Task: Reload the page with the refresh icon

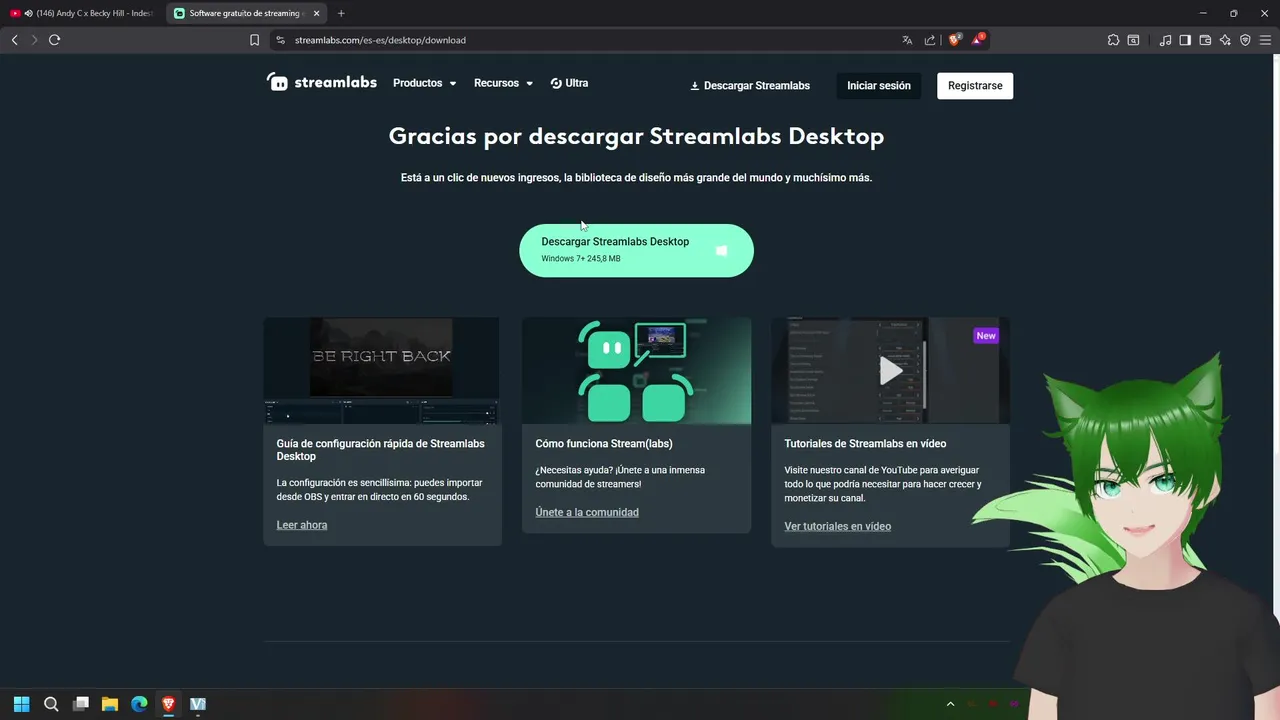Action: click(x=54, y=40)
